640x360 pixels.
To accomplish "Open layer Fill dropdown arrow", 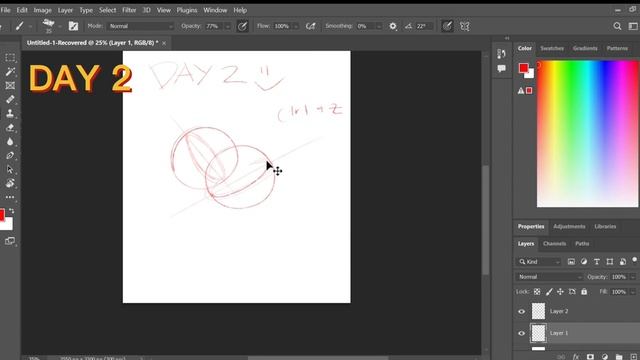I will (x=633, y=291).
